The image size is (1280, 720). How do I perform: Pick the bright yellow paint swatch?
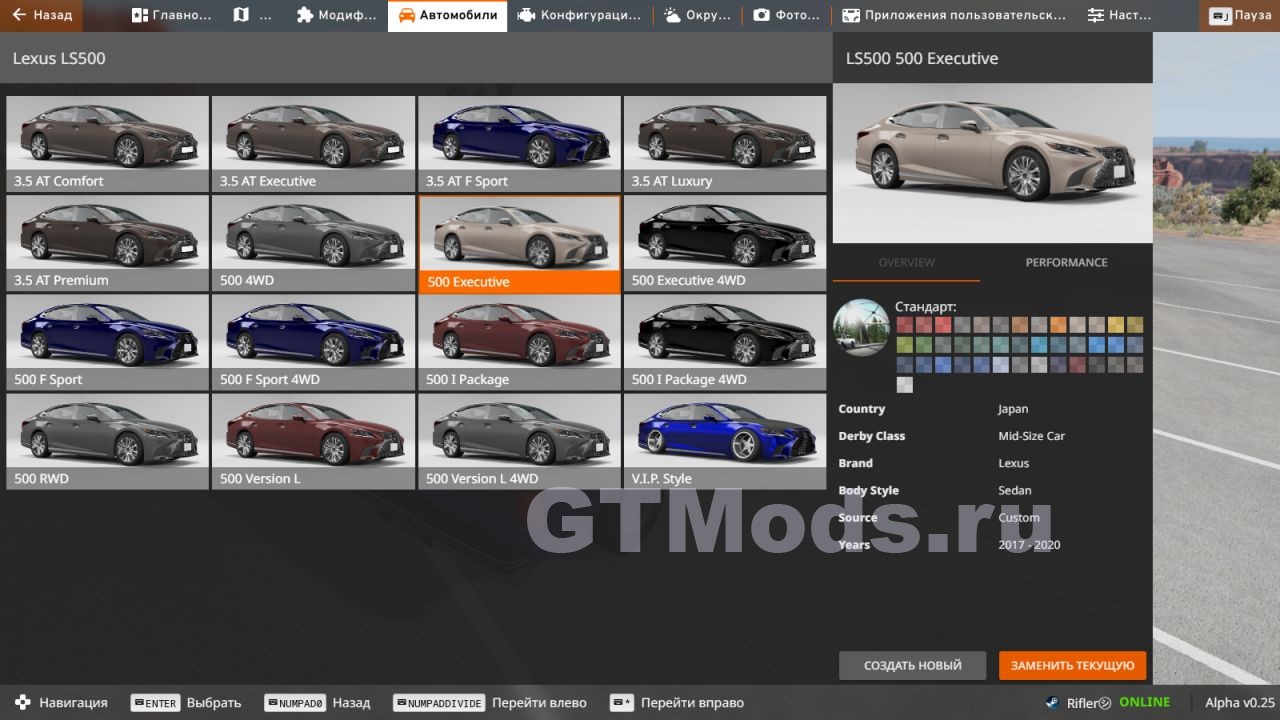click(x=1116, y=325)
